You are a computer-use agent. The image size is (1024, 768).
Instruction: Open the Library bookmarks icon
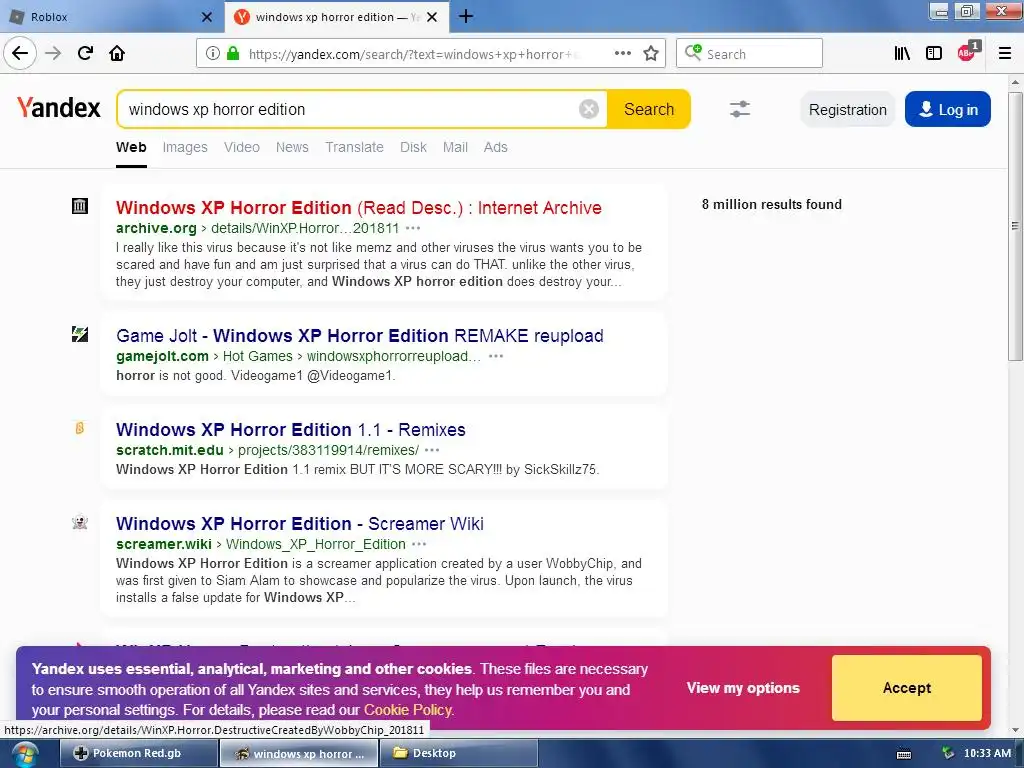click(902, 54)
